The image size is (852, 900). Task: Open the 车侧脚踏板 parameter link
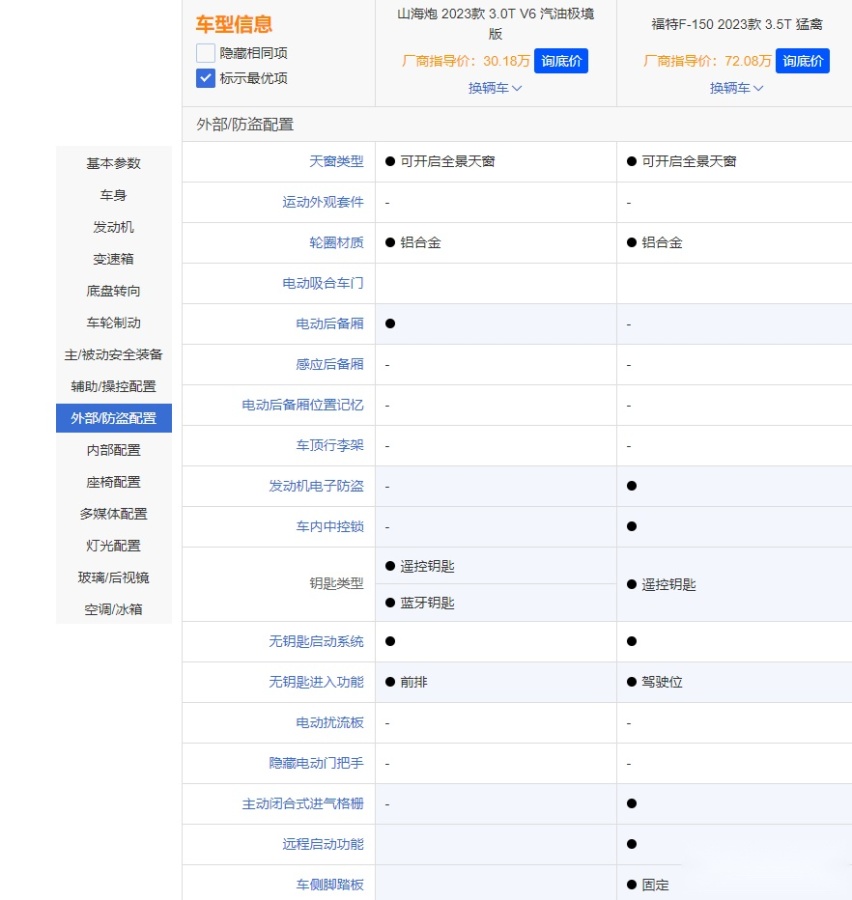point(330,885)
